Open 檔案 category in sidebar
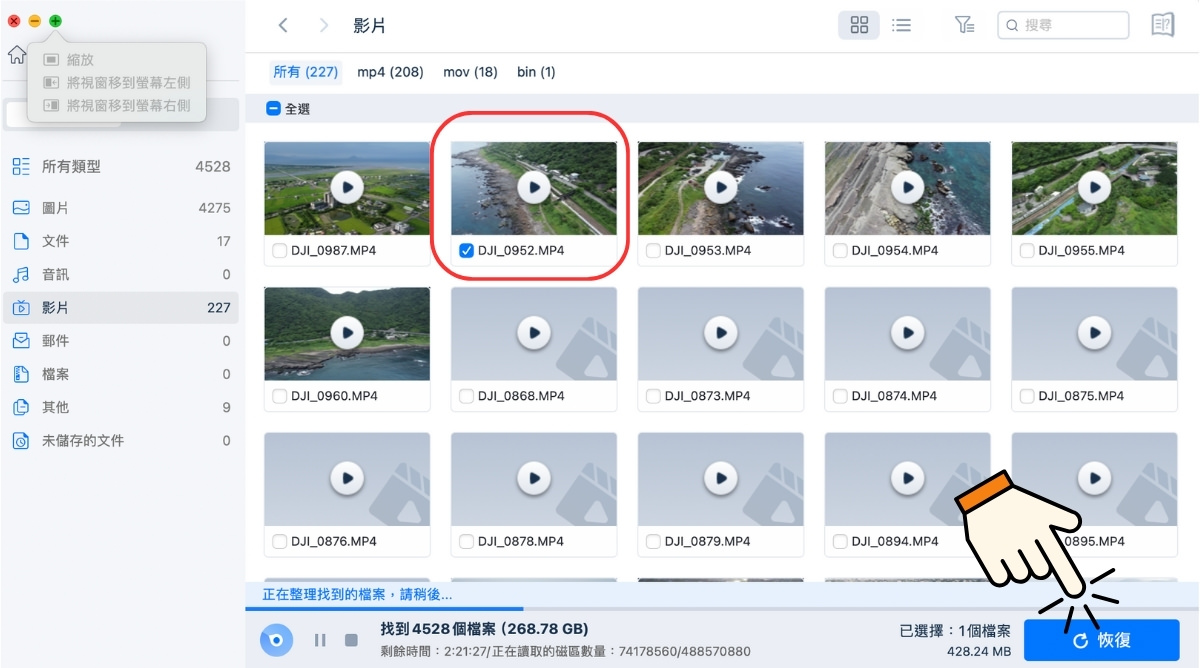 tap(121, 374)
